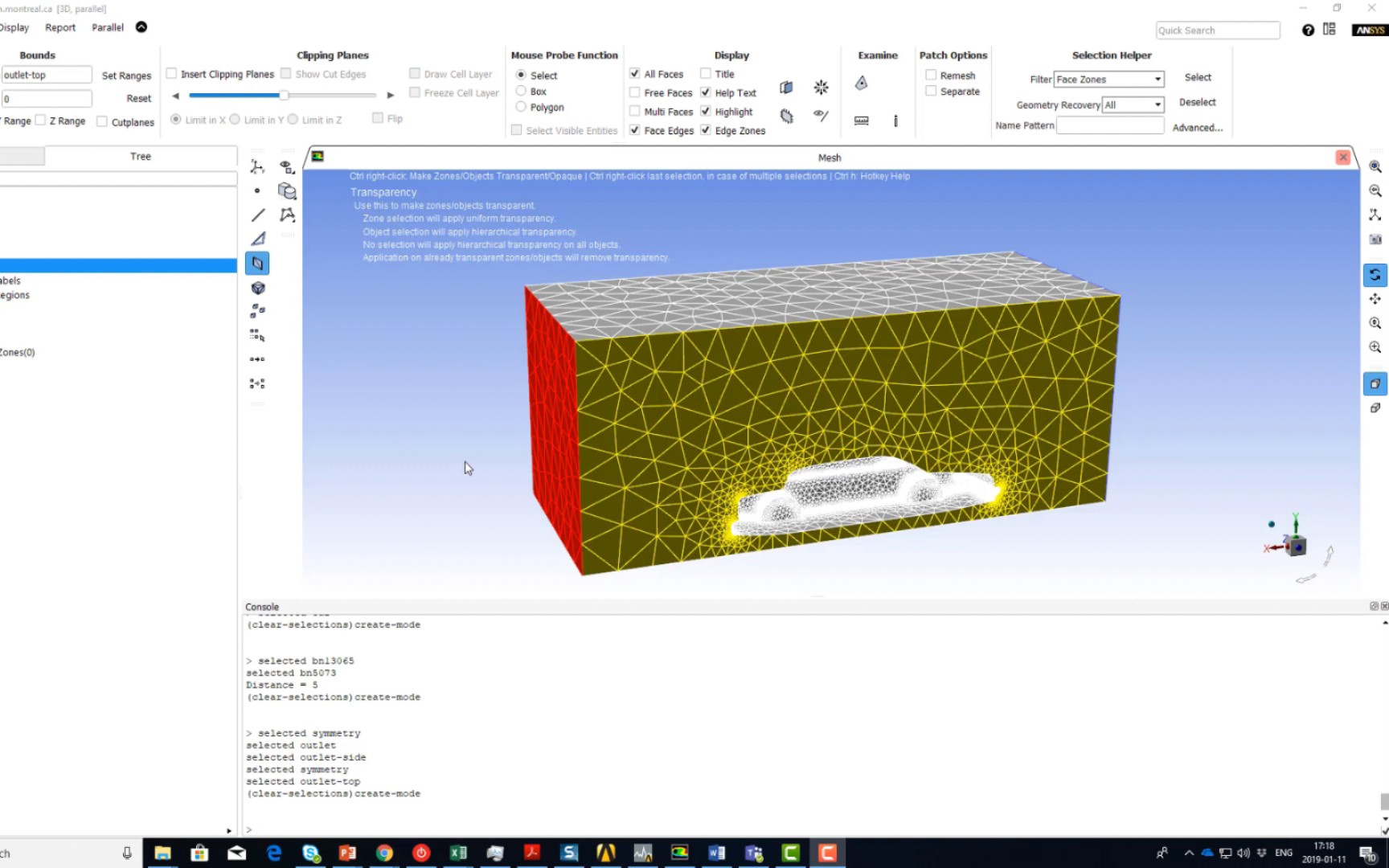Click Advanced in the Selection Helper panel
The width and height of the screenshot is (1389, 868).
[x=1197, y=127]
